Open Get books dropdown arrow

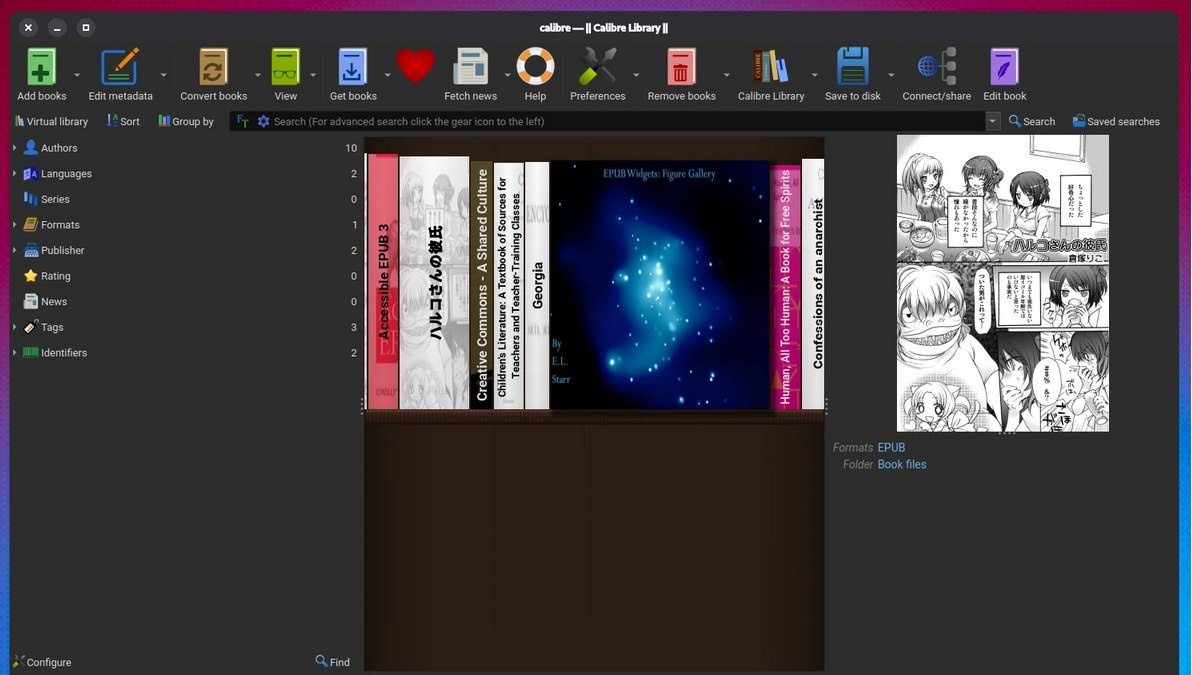(387, 75)
